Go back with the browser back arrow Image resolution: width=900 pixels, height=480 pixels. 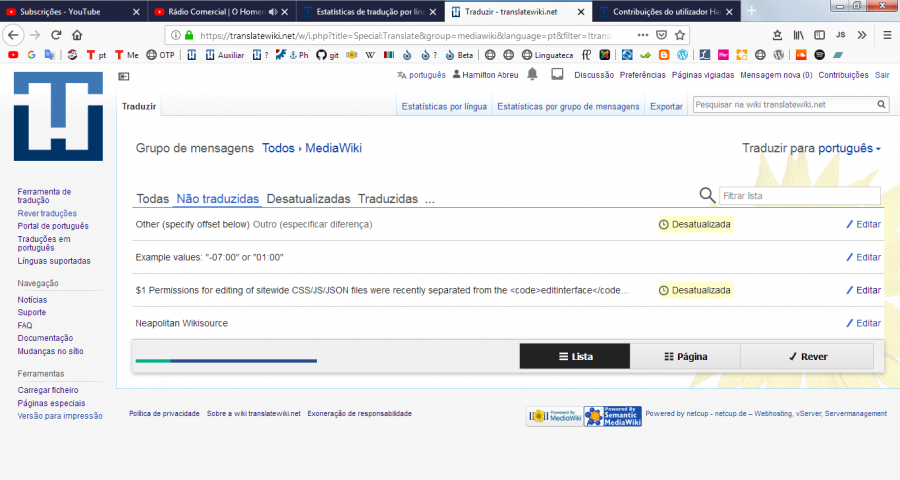[x=13, y=35]
